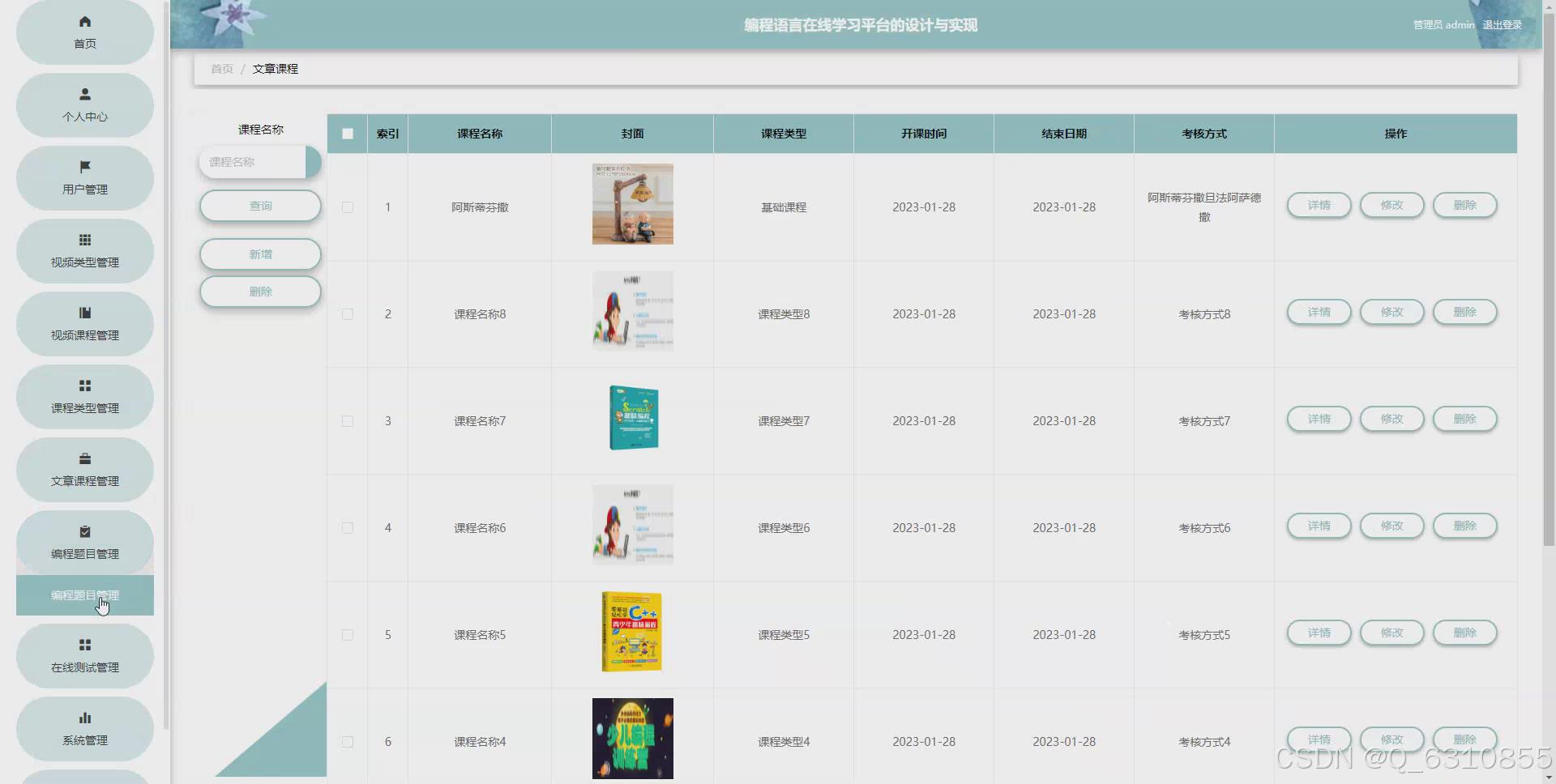Click the four-square icon for 课程类型管理
Screen dimensions: 1556x784
(x=85, y=386)
